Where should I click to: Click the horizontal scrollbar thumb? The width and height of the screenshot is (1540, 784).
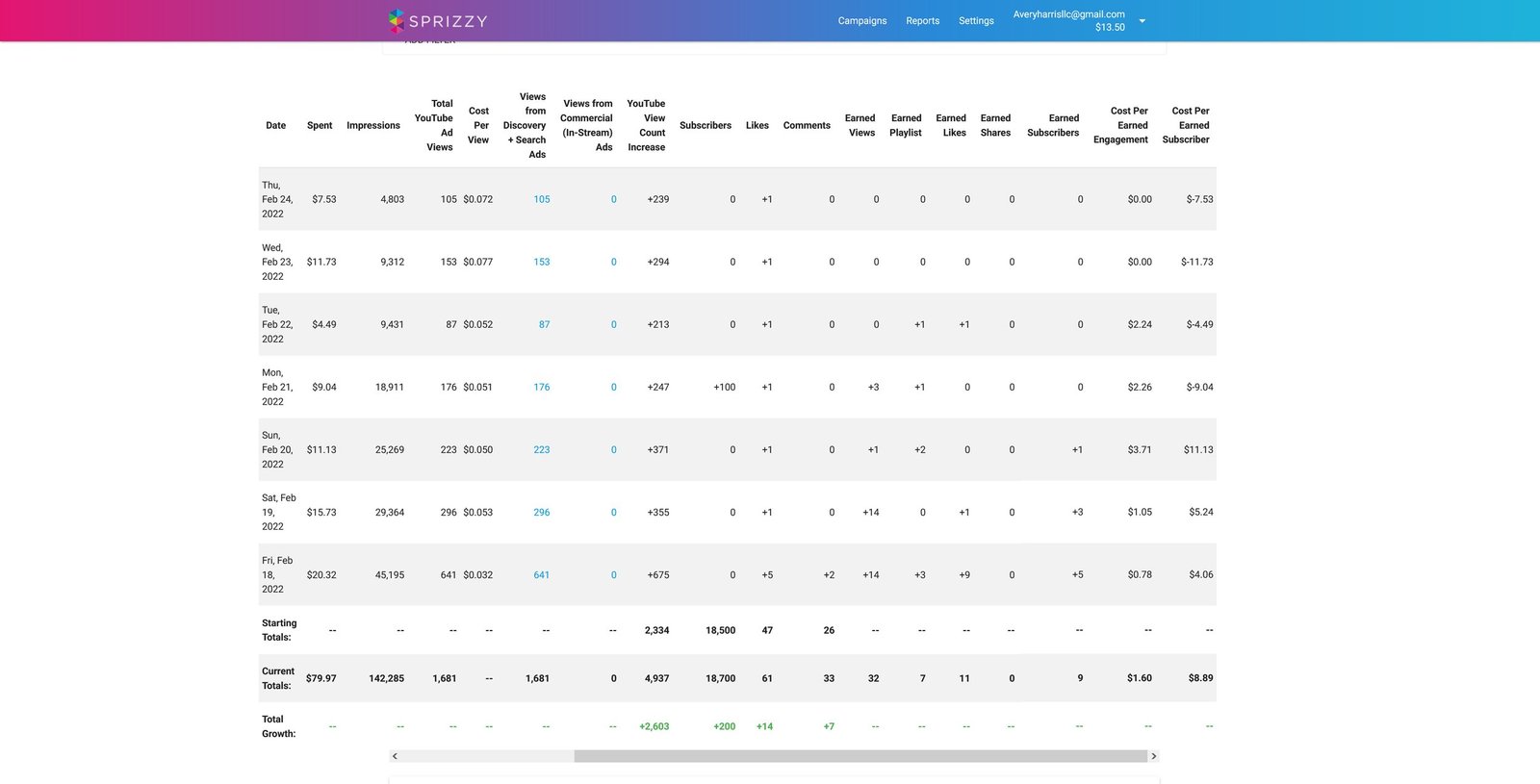pos(860,756)
